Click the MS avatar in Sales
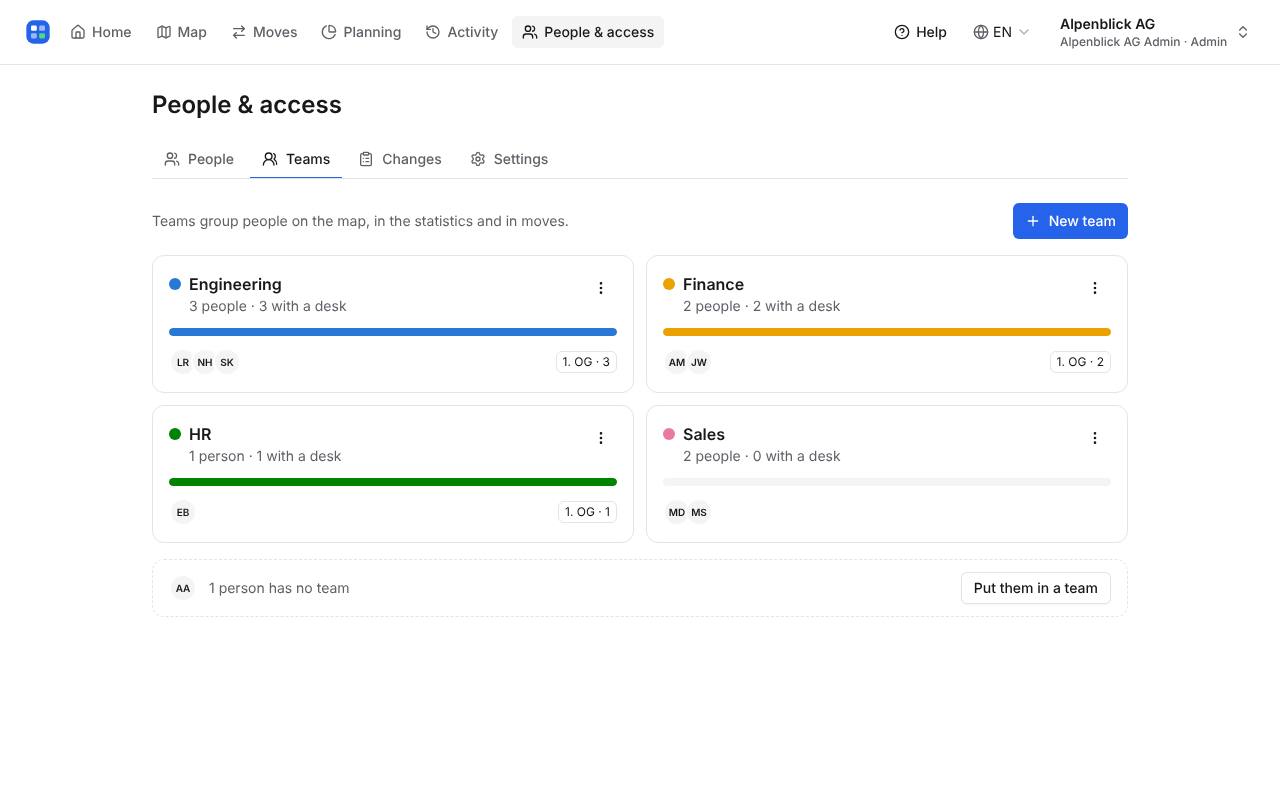The height and width of the screenshot is (800, 1280). tap(699, 512)
